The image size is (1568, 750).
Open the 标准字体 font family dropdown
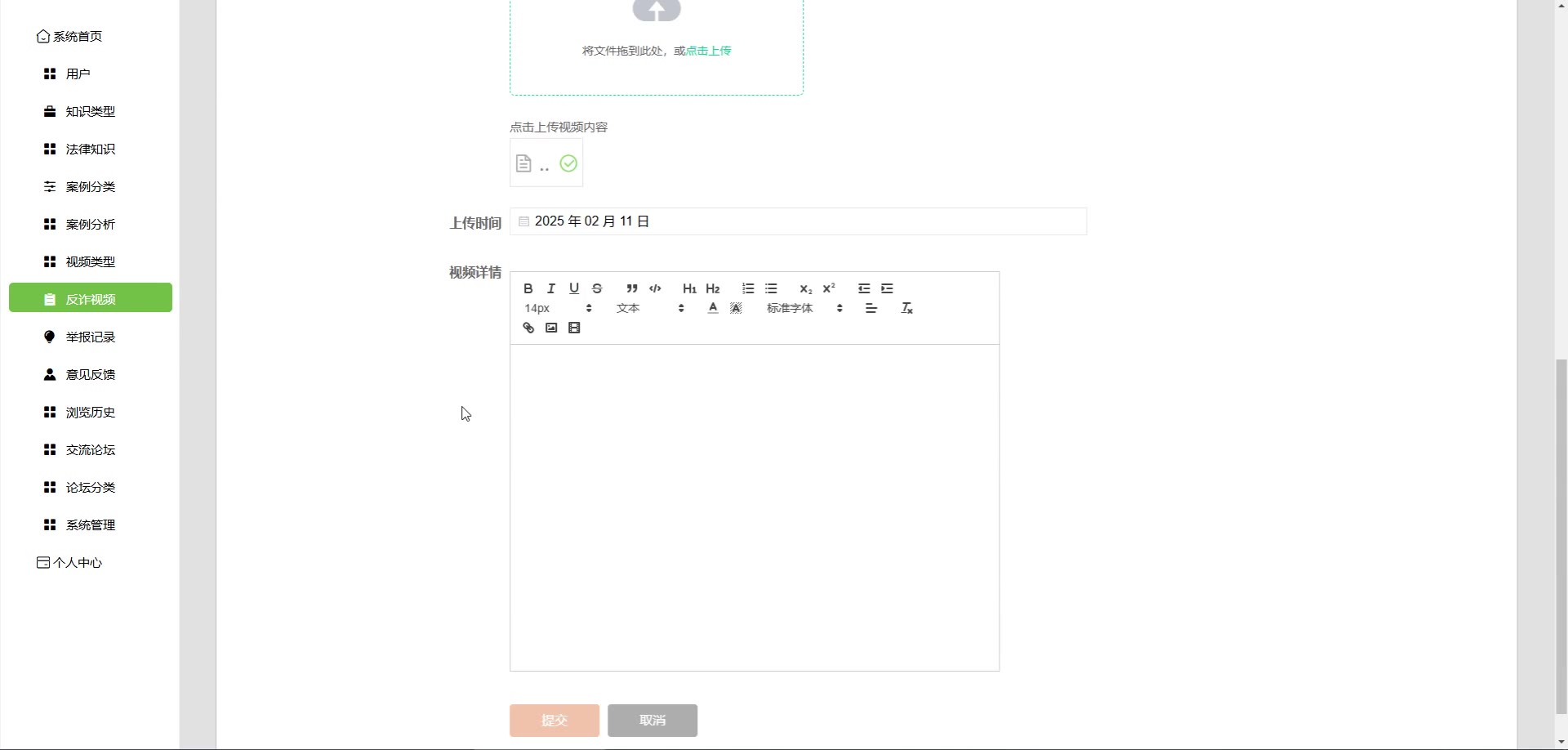(x=804, y=308)
